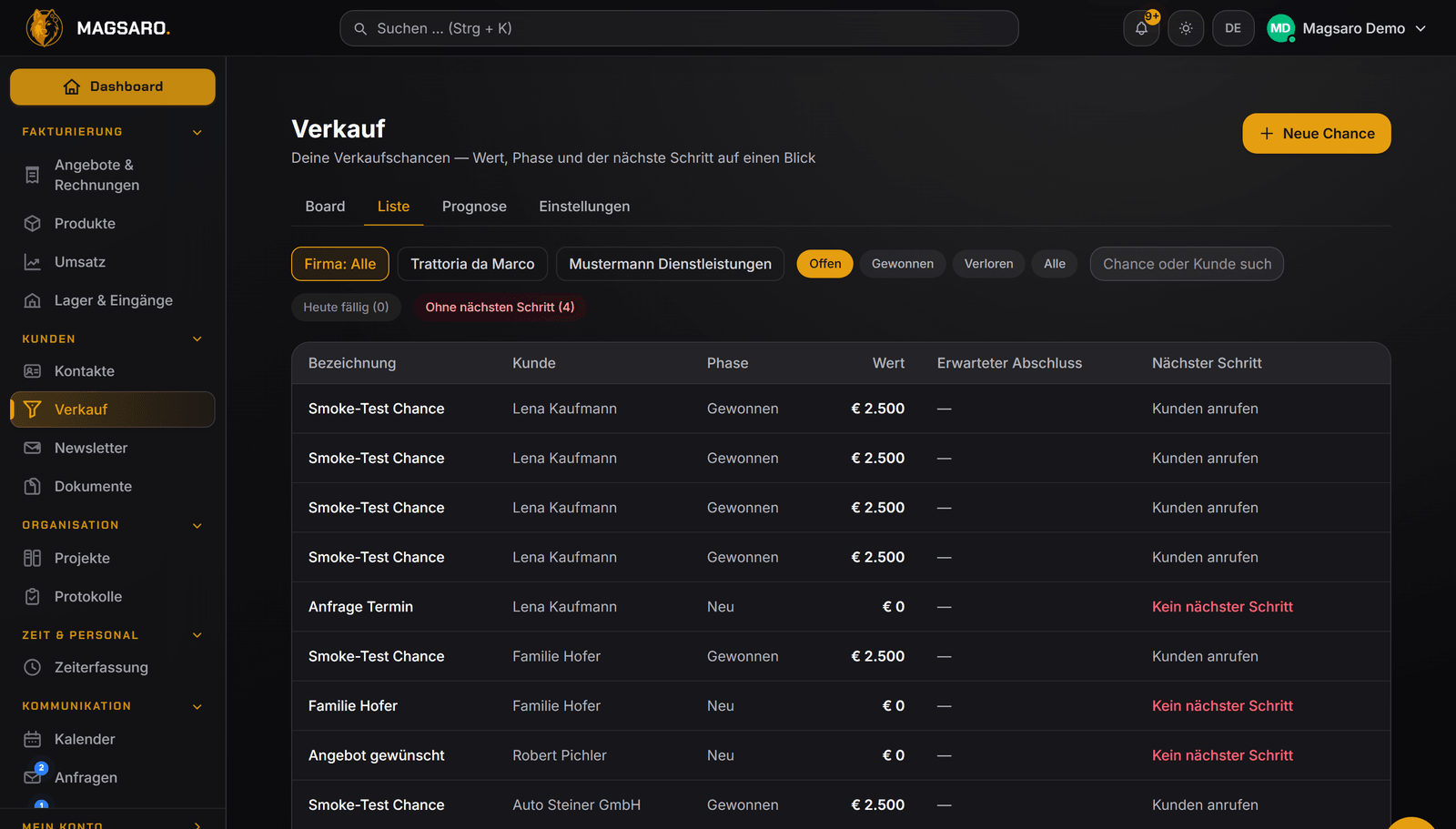Open the Anfrage Termin row
1456x829 pixels.
[x=841, y=607]
